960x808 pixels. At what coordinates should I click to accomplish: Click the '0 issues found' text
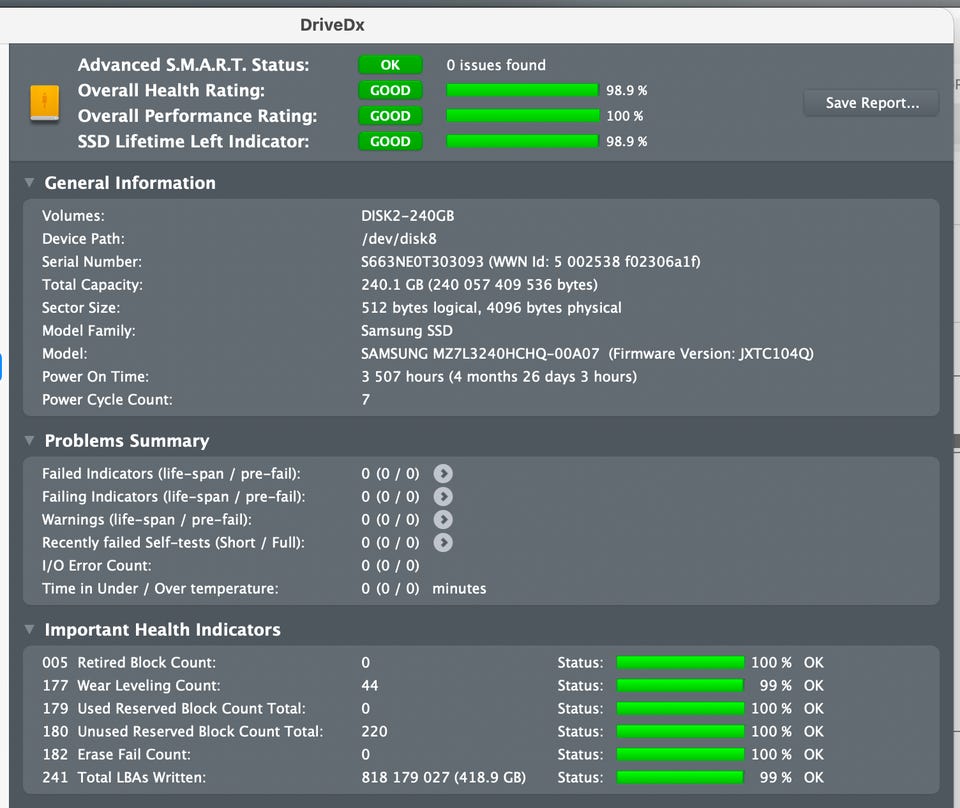point(496,65)
